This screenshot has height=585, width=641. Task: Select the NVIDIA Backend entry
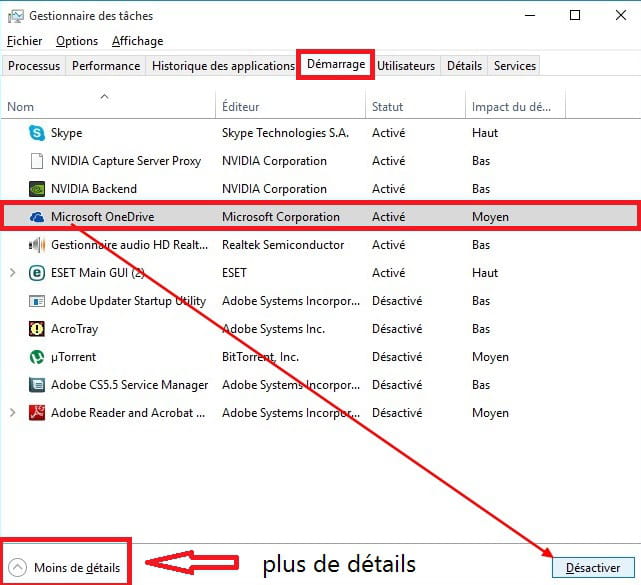(x=94, y=189)
